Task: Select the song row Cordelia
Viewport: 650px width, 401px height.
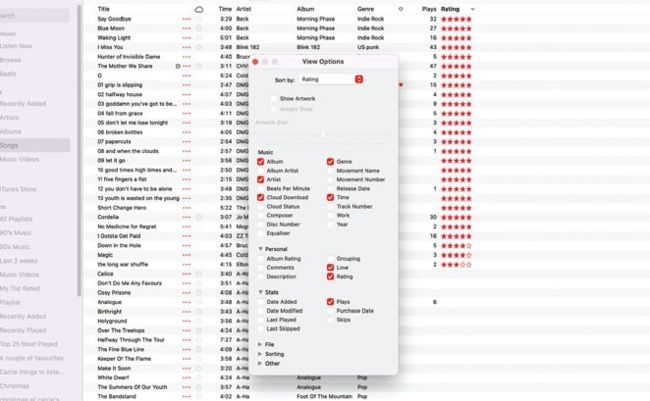Action: point(110,216)
